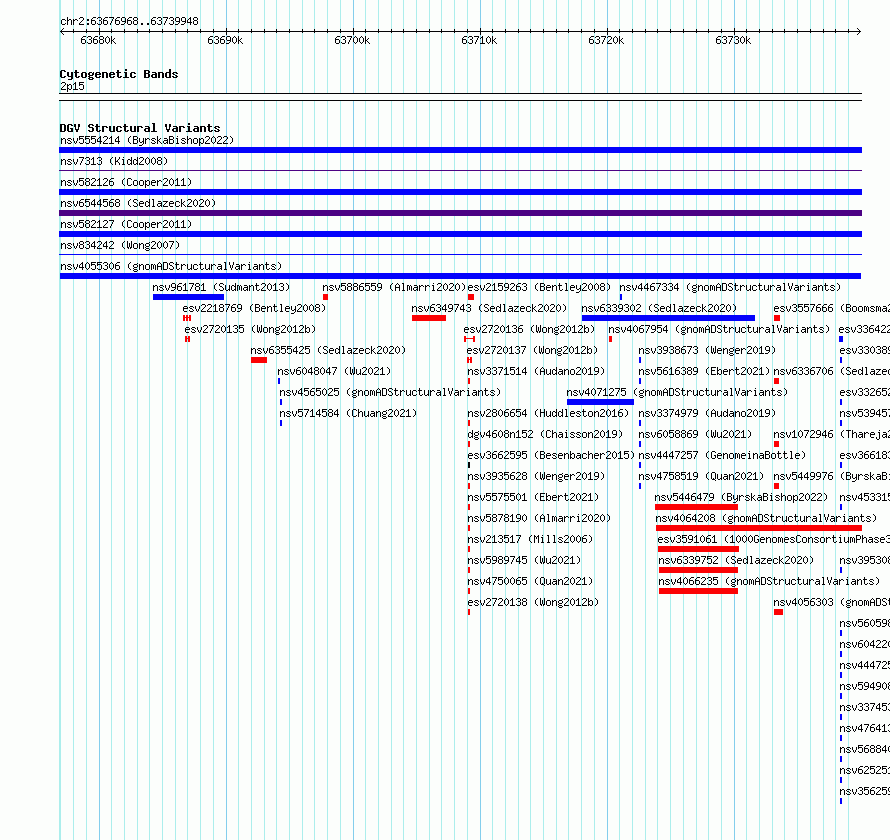This screenshot has height=840, width=890.
Task: Select nsv5989745 (Wu2021) label
Action: [x=524, y=560]
